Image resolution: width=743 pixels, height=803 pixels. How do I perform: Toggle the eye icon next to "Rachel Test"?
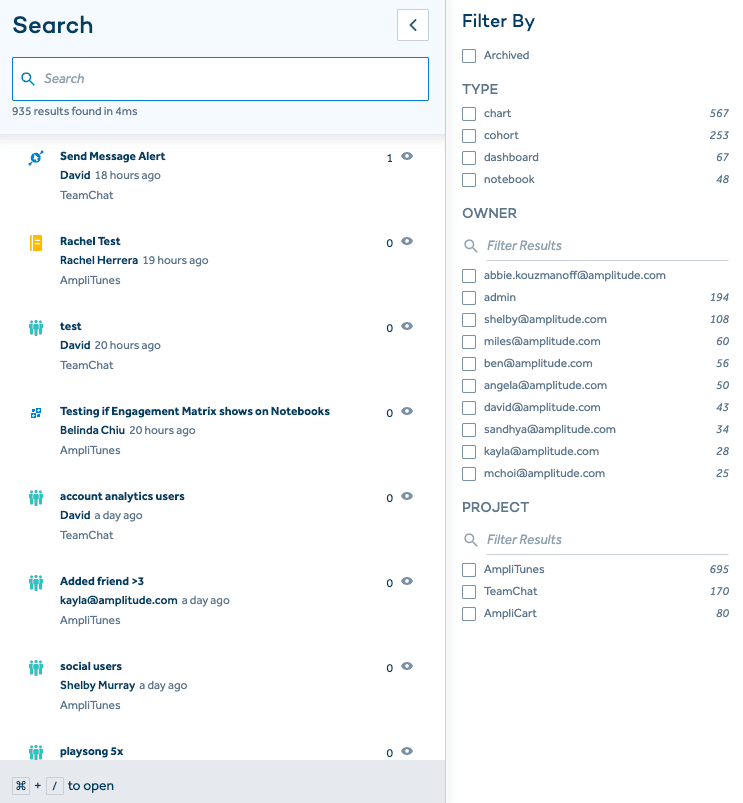[x=407, y=242]
